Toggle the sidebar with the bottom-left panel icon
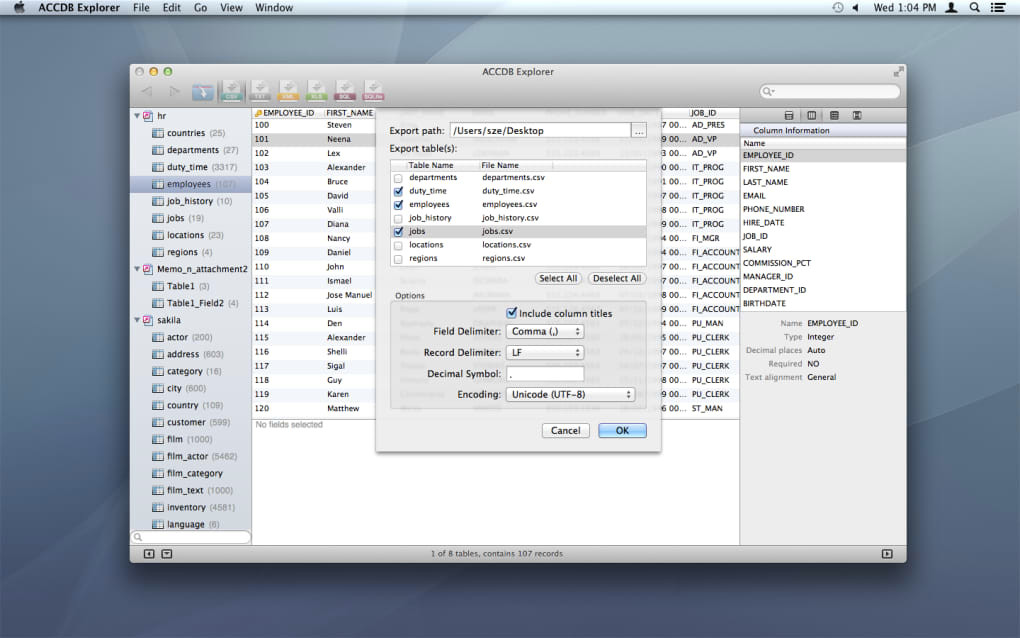 [149, 553]
